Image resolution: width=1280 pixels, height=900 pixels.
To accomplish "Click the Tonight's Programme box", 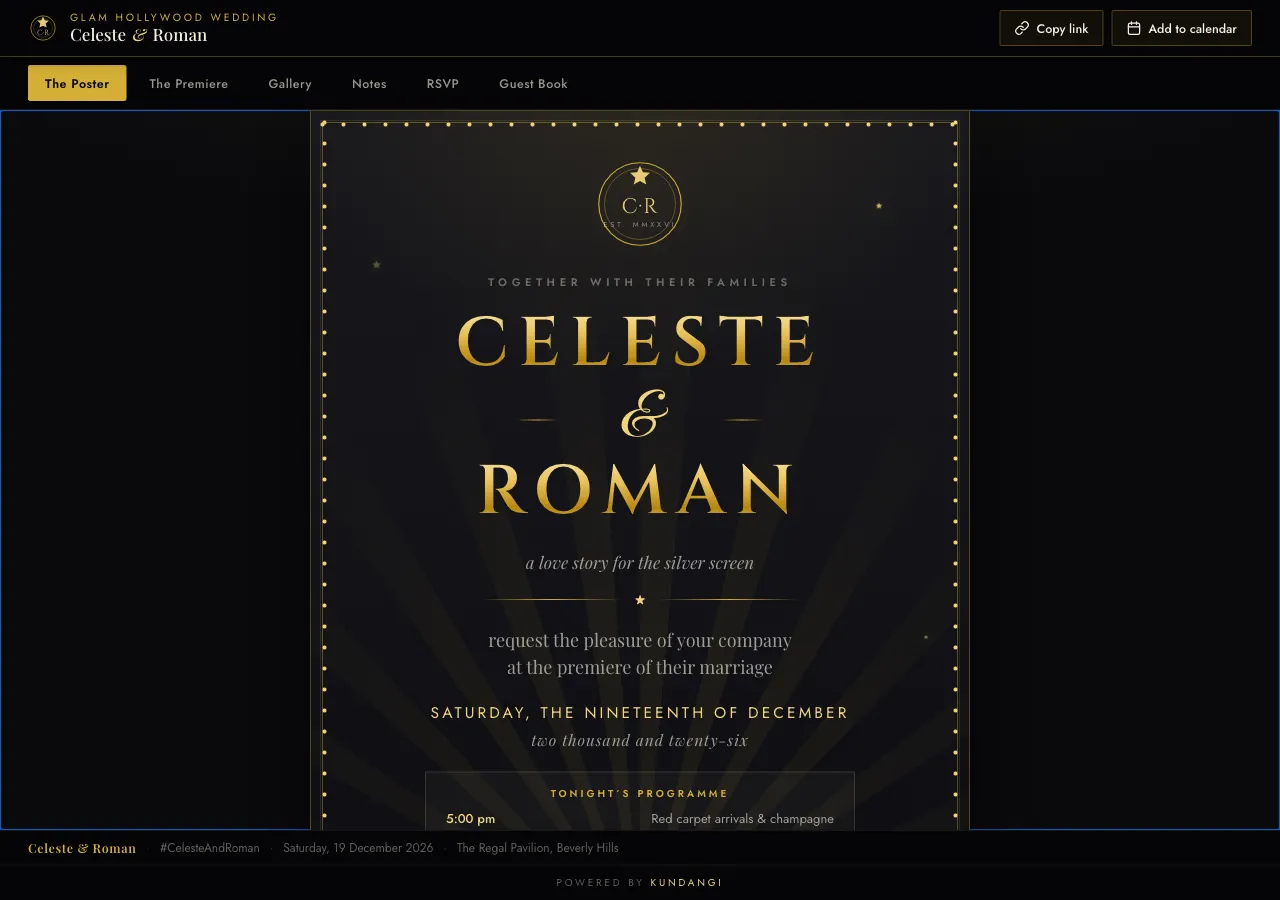I will point(640,801).
